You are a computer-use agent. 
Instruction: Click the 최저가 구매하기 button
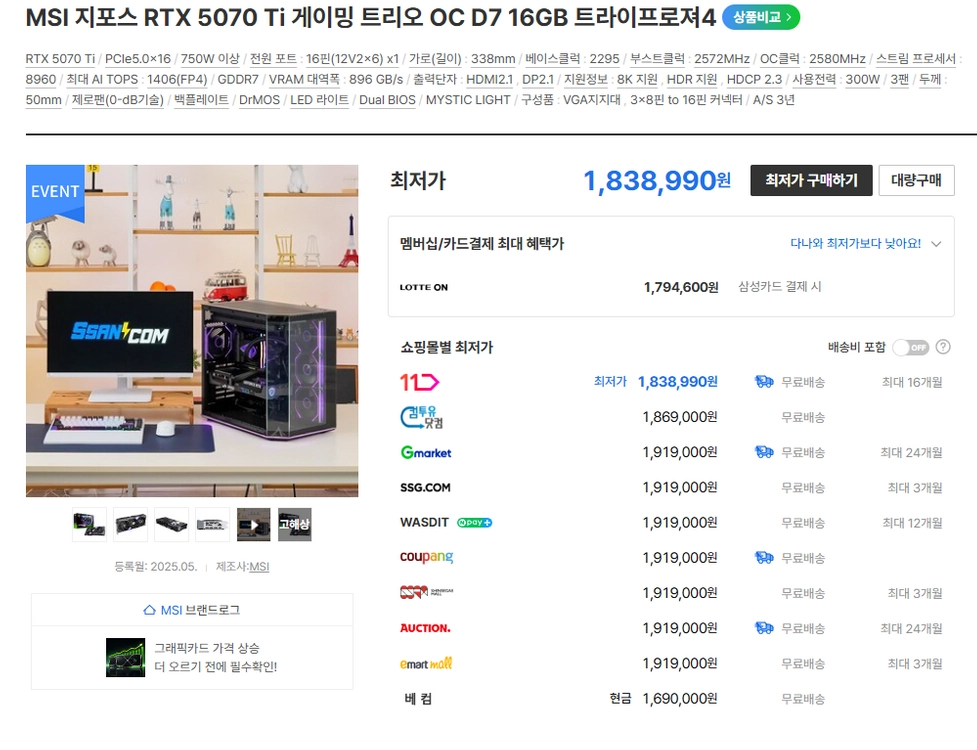811,181
